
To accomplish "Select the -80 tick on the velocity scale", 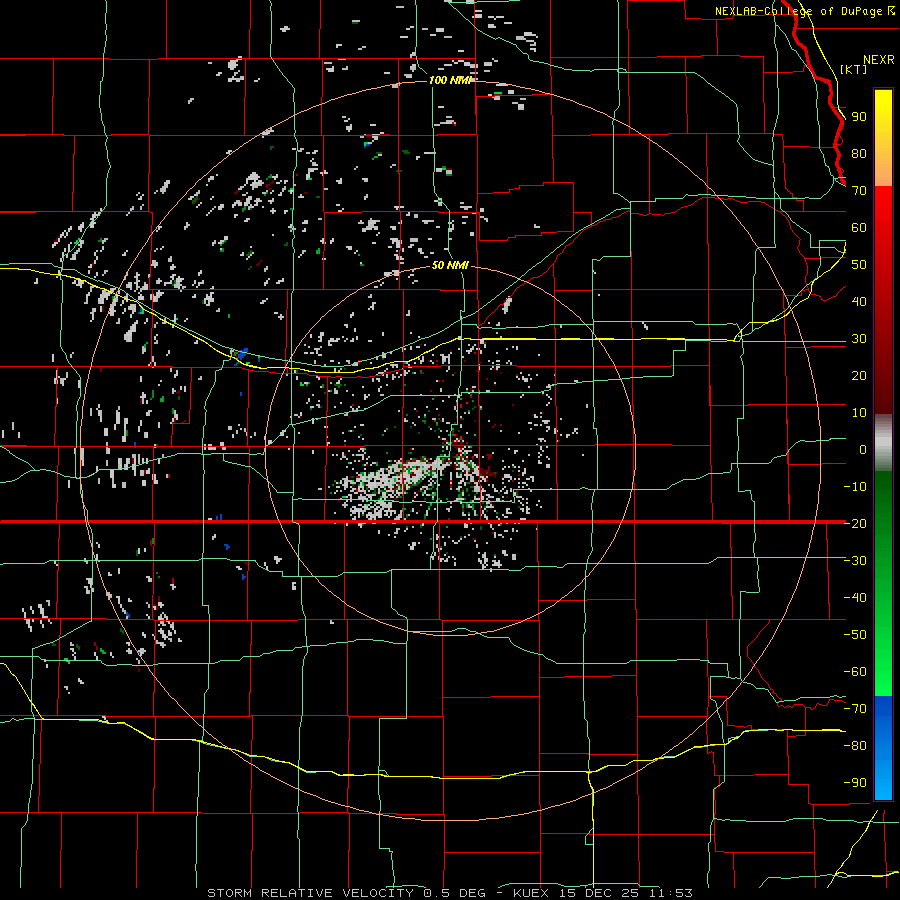I will point(855,746).
